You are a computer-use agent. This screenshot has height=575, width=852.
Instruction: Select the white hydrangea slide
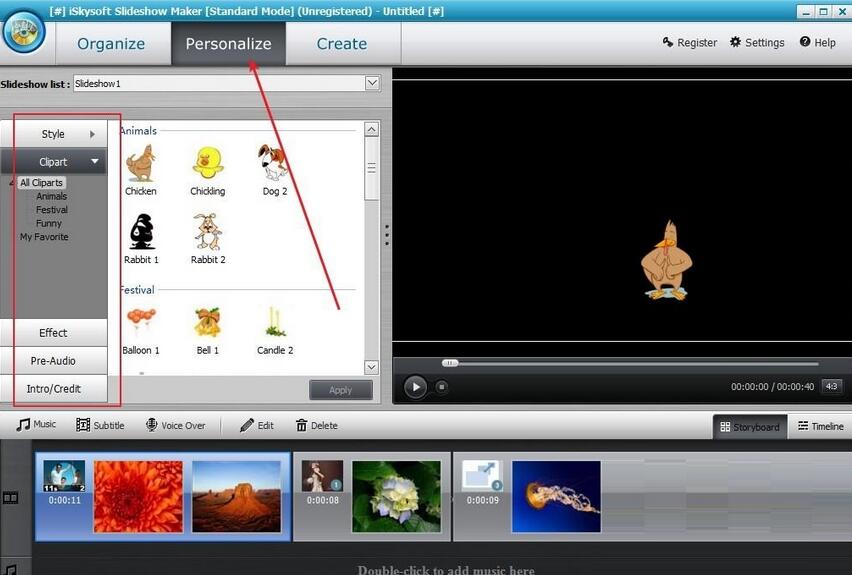coord(397,497)
